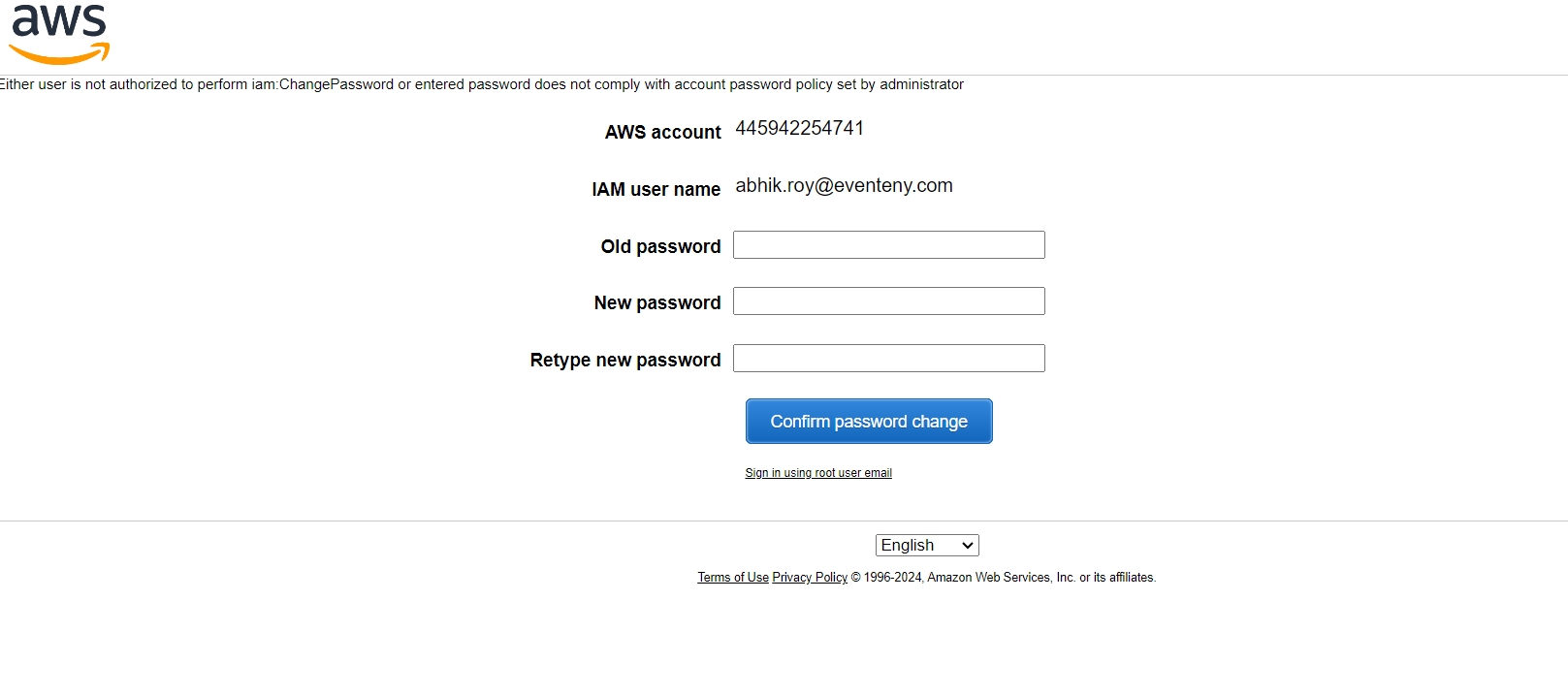Screen dimensions: 1568x695
Task: Expand language selector via its chevron arrow
Action: click(x=967, y=546)
